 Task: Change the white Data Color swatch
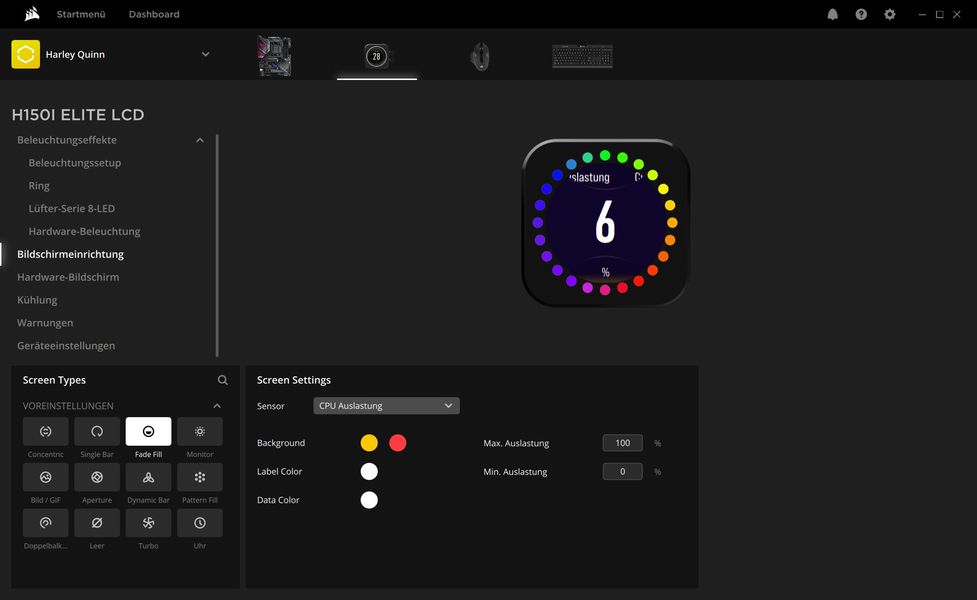pyautogui.click(x=369, y=500)
